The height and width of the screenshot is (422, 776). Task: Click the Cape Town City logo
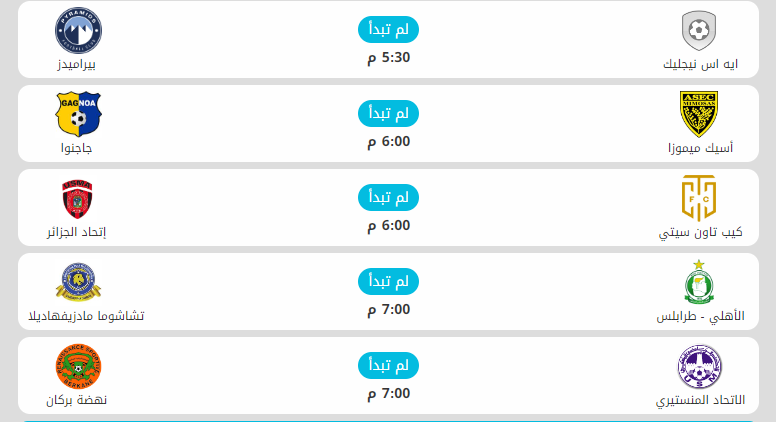click(x=698, y=198)
